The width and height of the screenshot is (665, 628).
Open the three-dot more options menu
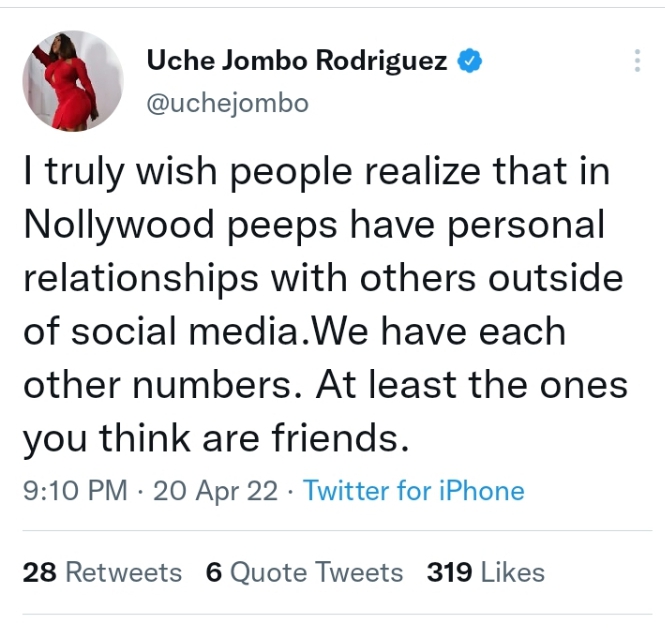(x=637, y=61)
